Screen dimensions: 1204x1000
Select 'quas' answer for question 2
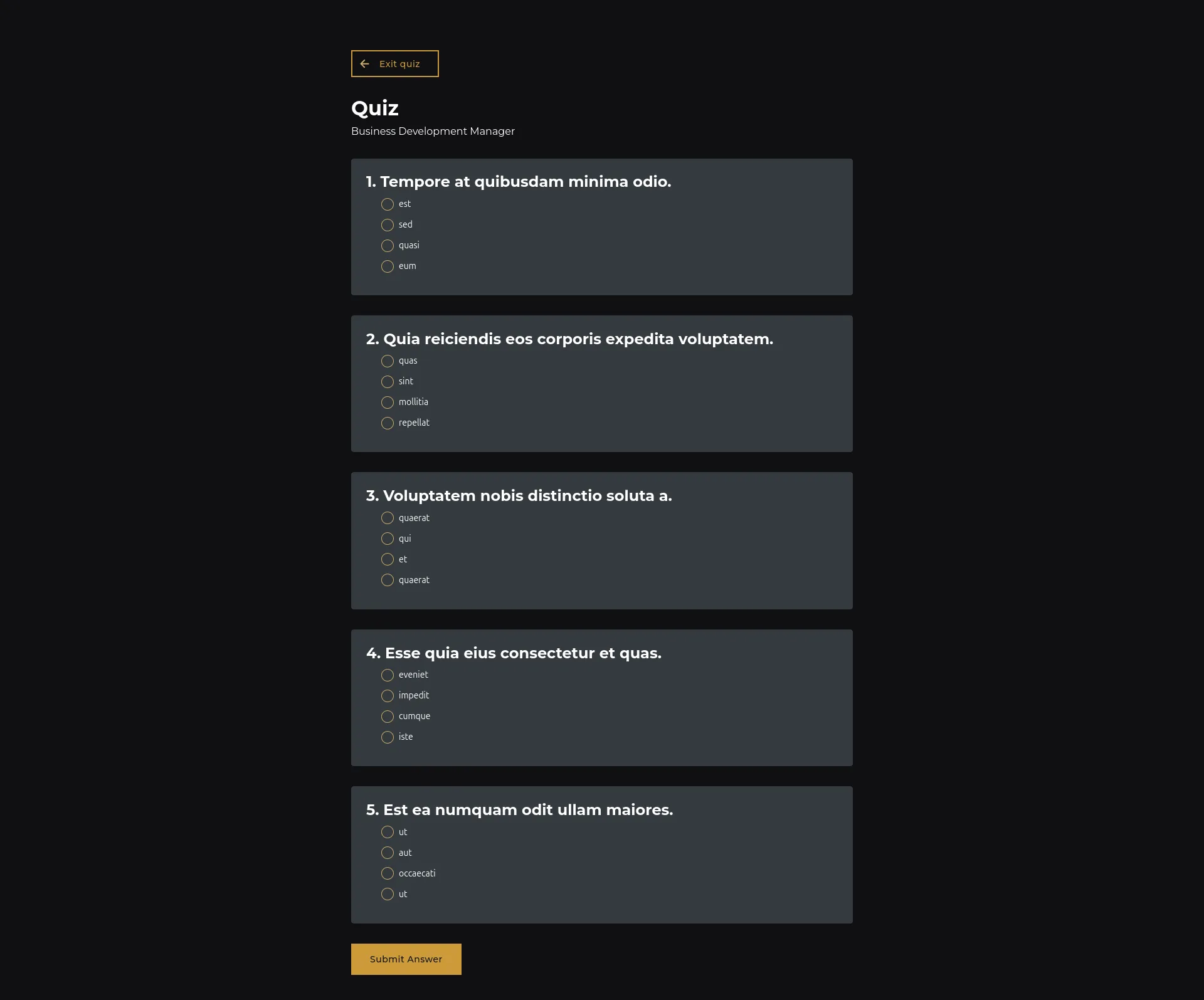[388, 361]
